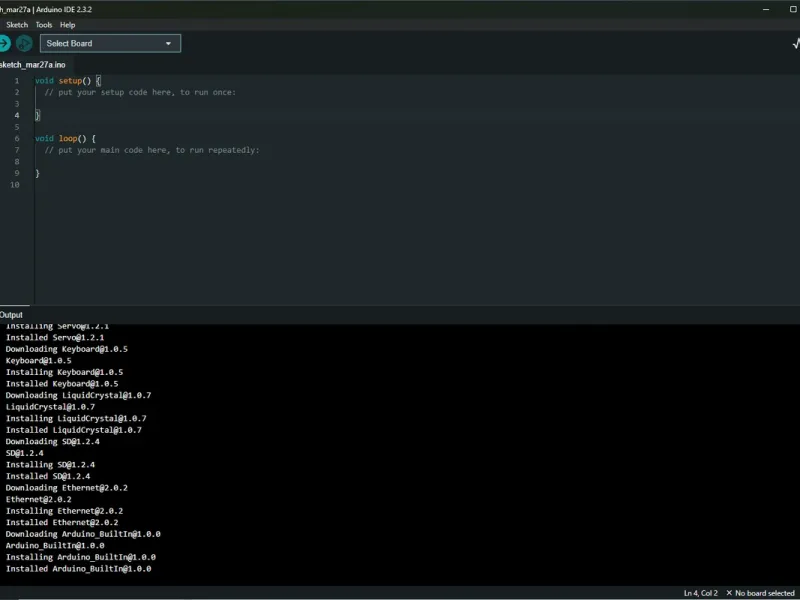Click the No board selected status text
The image size is (800, 600).
point(765,593)
